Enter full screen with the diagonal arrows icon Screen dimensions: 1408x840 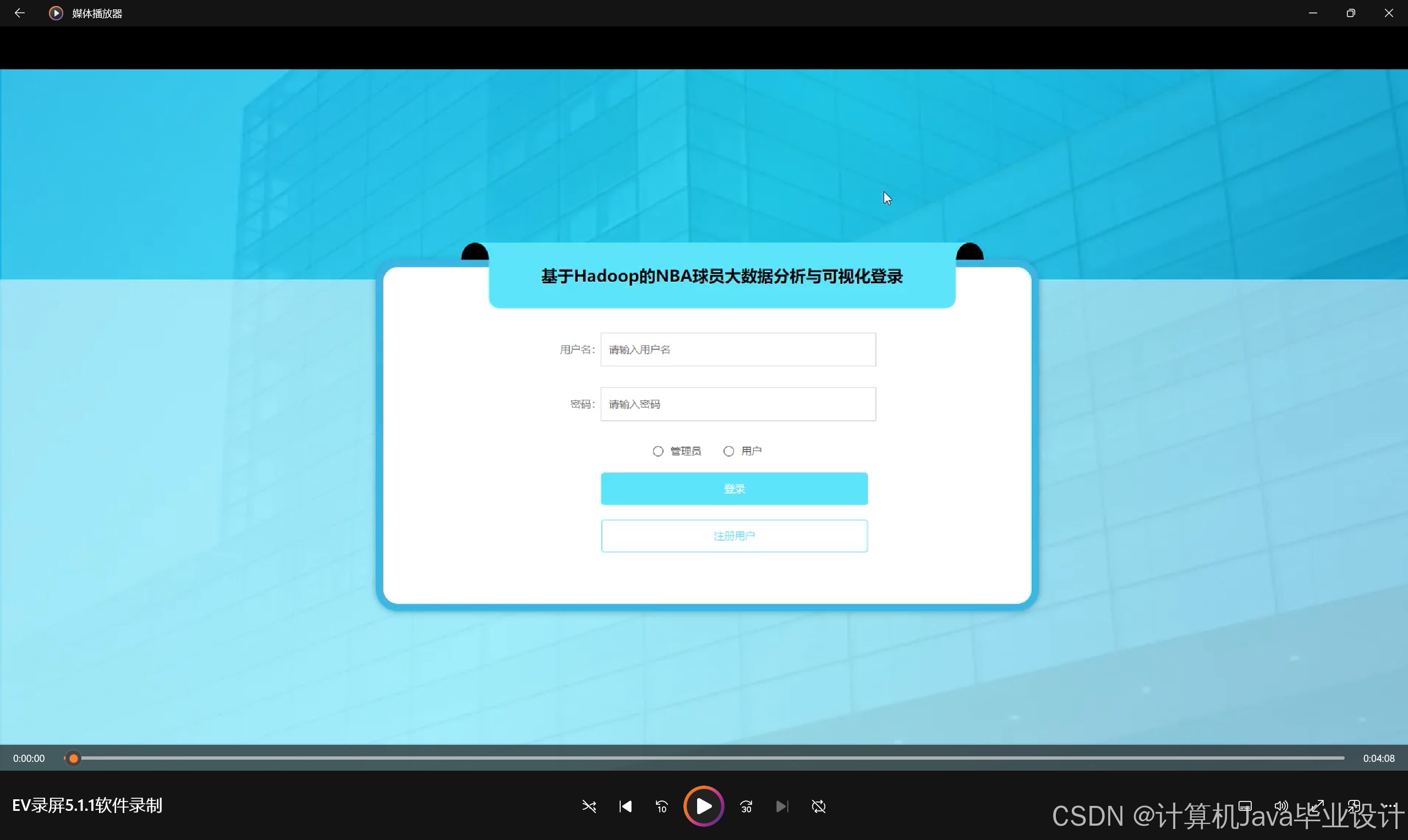pyautogui.click(x=1317, y=805)
